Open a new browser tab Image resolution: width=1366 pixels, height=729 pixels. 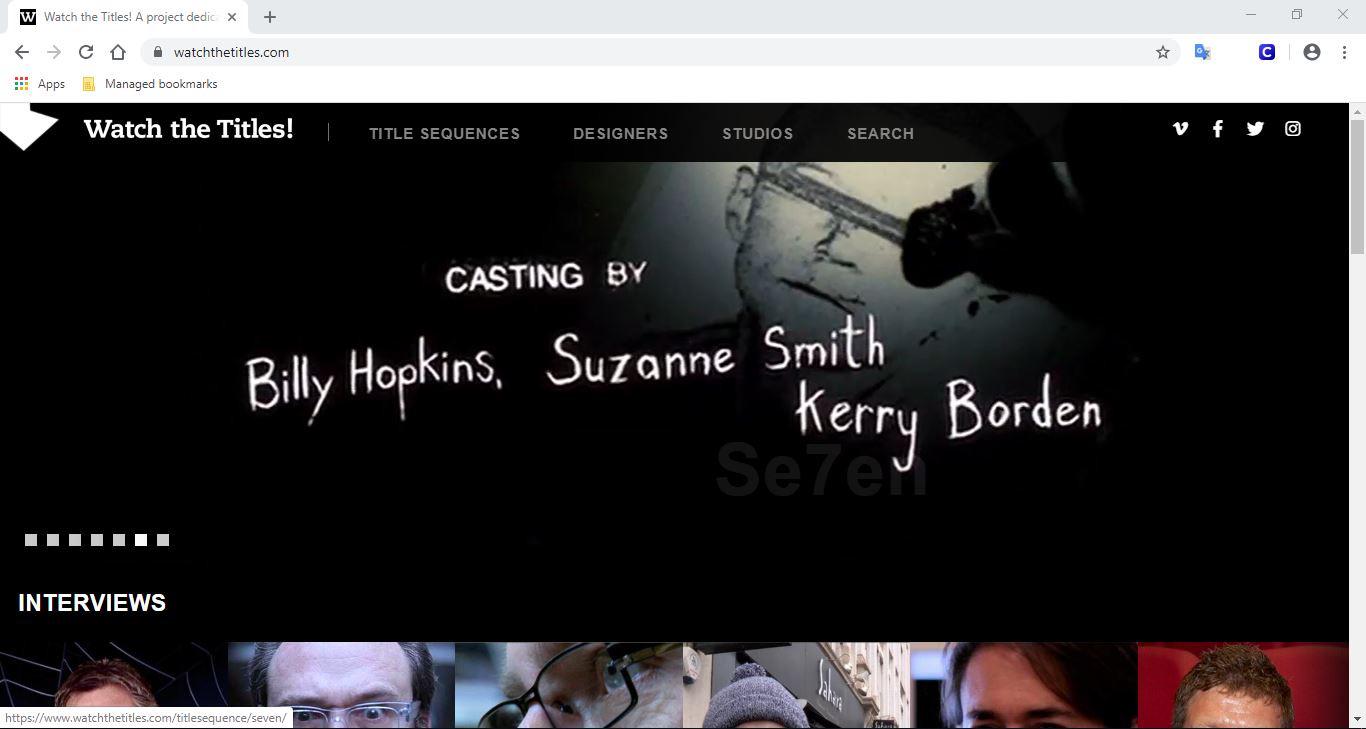[270, 17]
